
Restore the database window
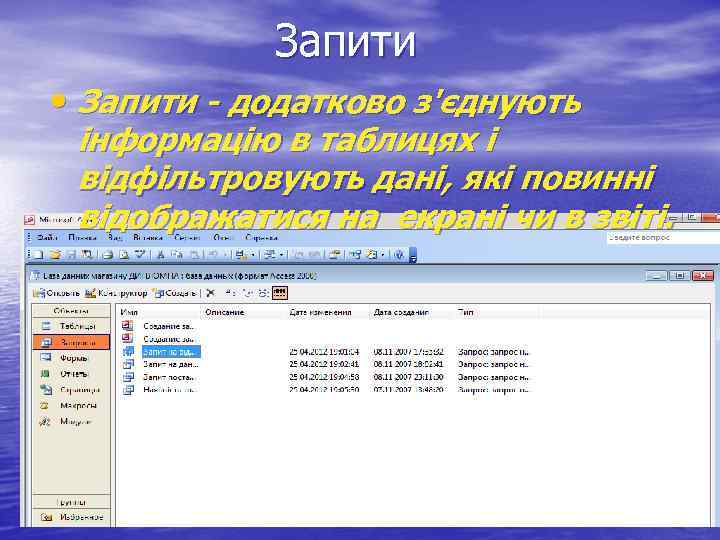pyautogui.click(x=679, y=276)
